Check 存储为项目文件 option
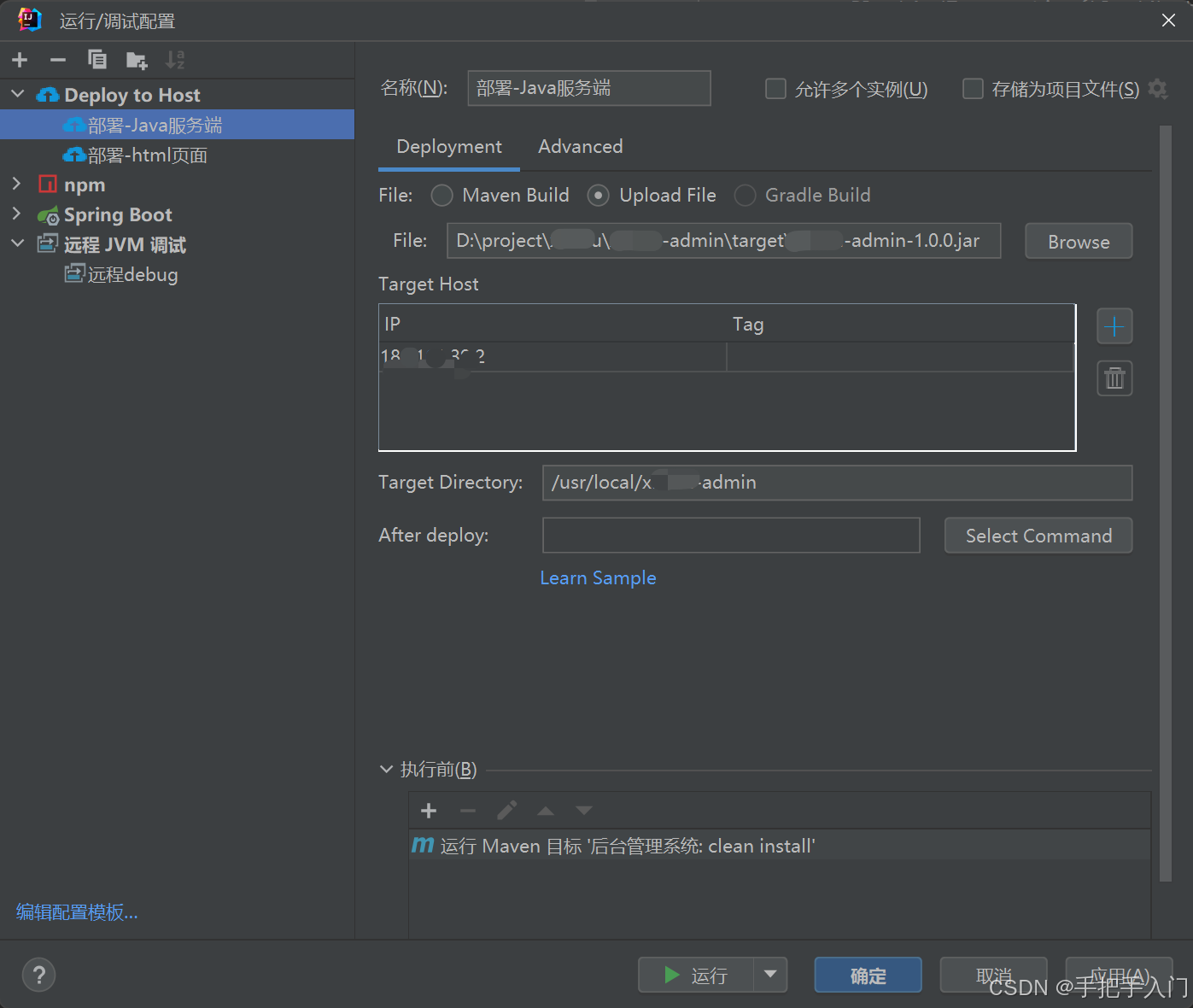Image resolution: width=1193 pixels, height=1008 pixels. [973, 88]
